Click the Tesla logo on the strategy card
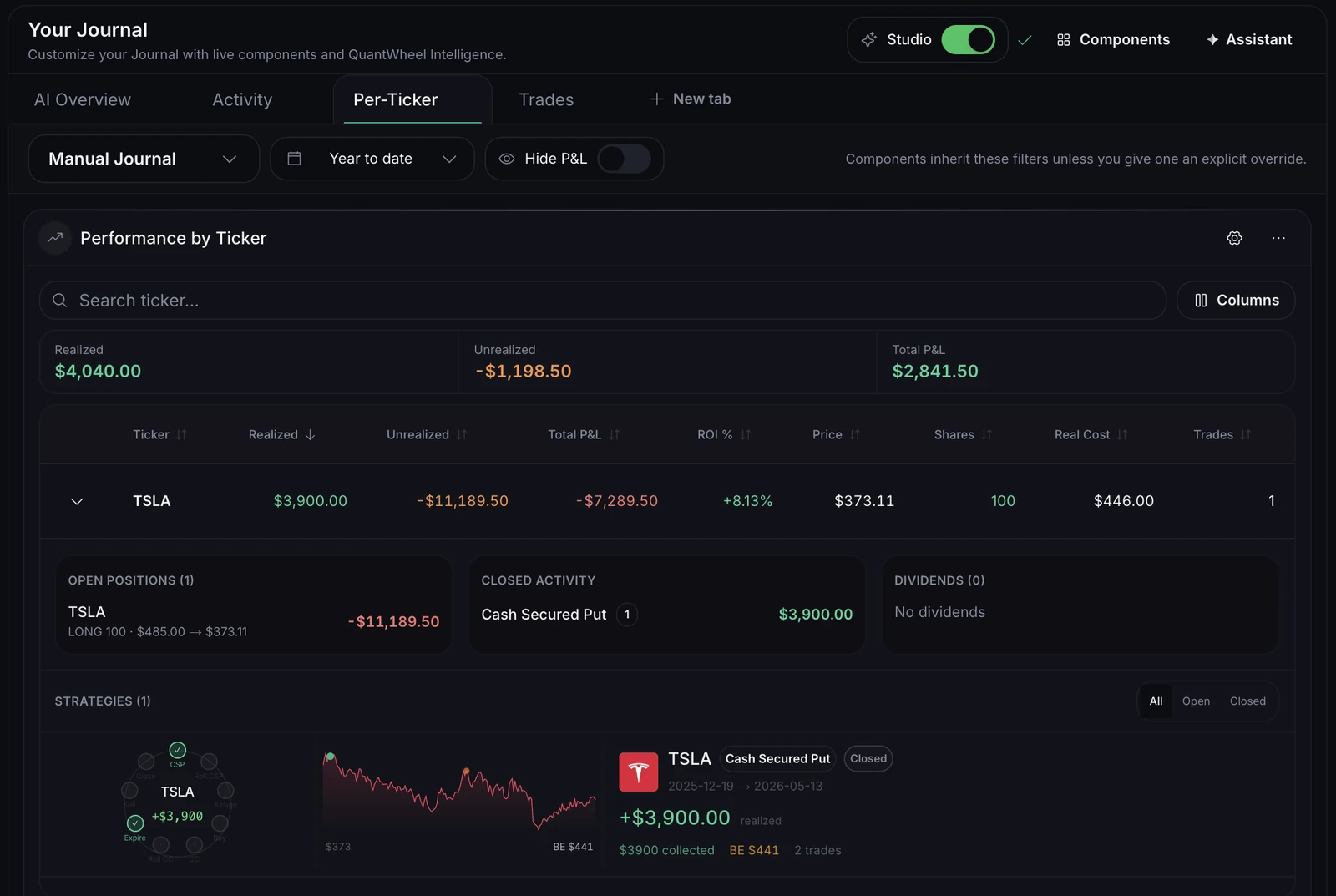The image size is (1336, 896). point(638,772)
